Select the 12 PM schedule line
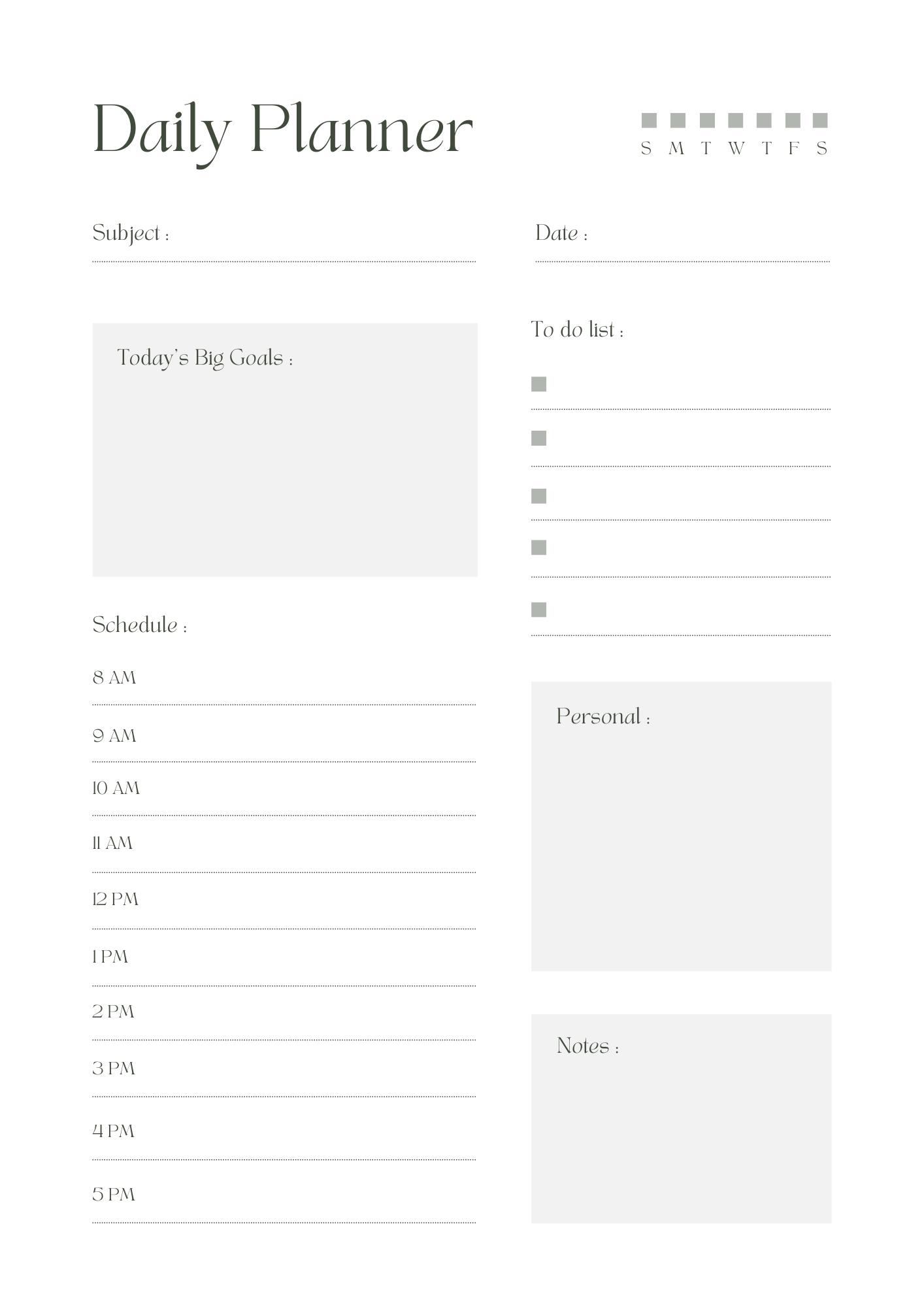The image size is (924, 1307). coord(284,909)
